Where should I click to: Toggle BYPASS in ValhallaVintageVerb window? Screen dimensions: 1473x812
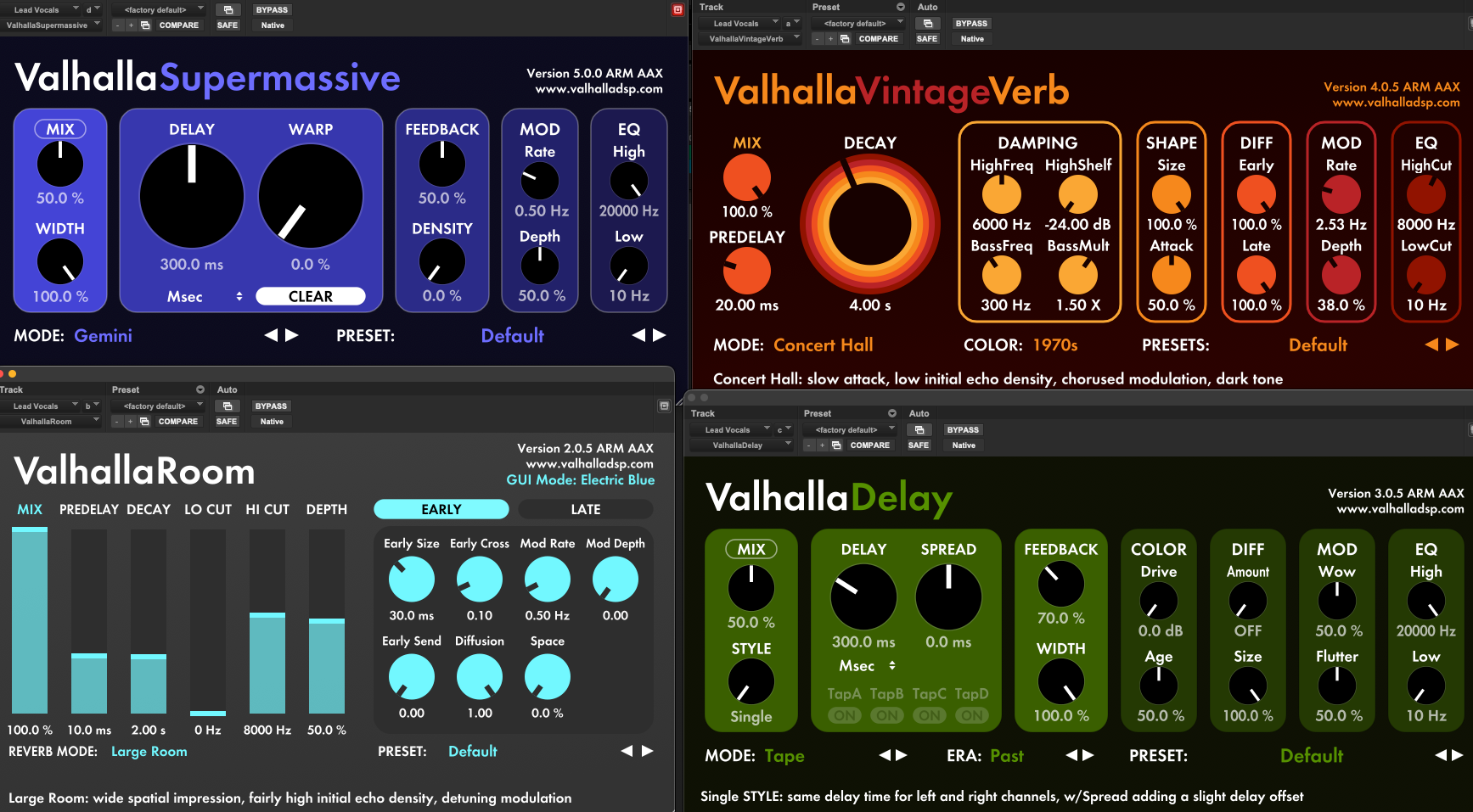pyautogui.click(x=971, y=24)
